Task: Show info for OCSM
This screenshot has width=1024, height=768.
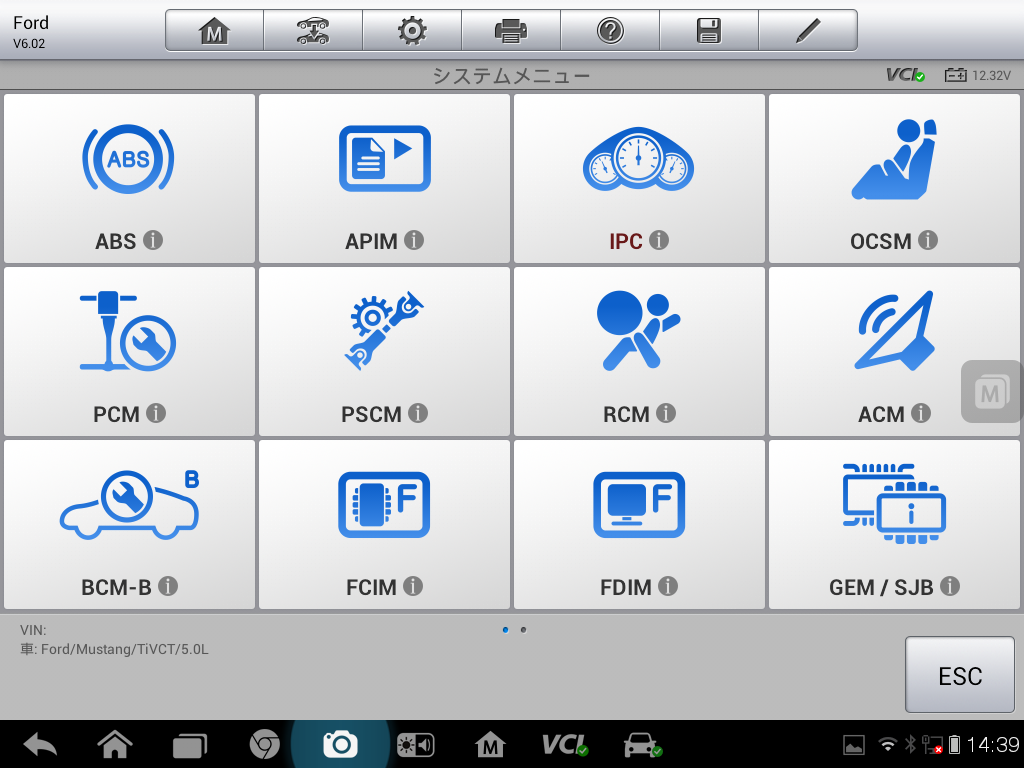Action: (x=928, y=240)
